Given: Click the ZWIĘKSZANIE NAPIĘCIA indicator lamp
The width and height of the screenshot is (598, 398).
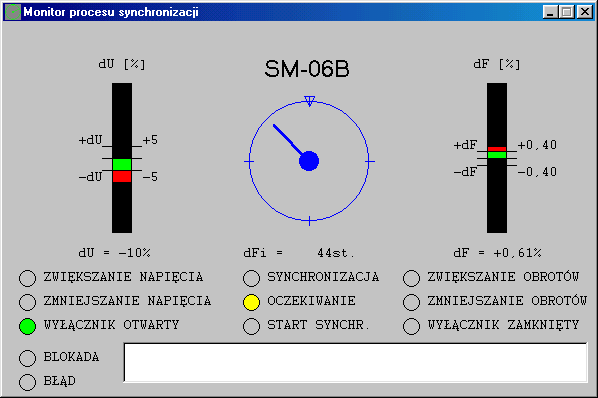Looking at the screenshot, I should (27, 278).
